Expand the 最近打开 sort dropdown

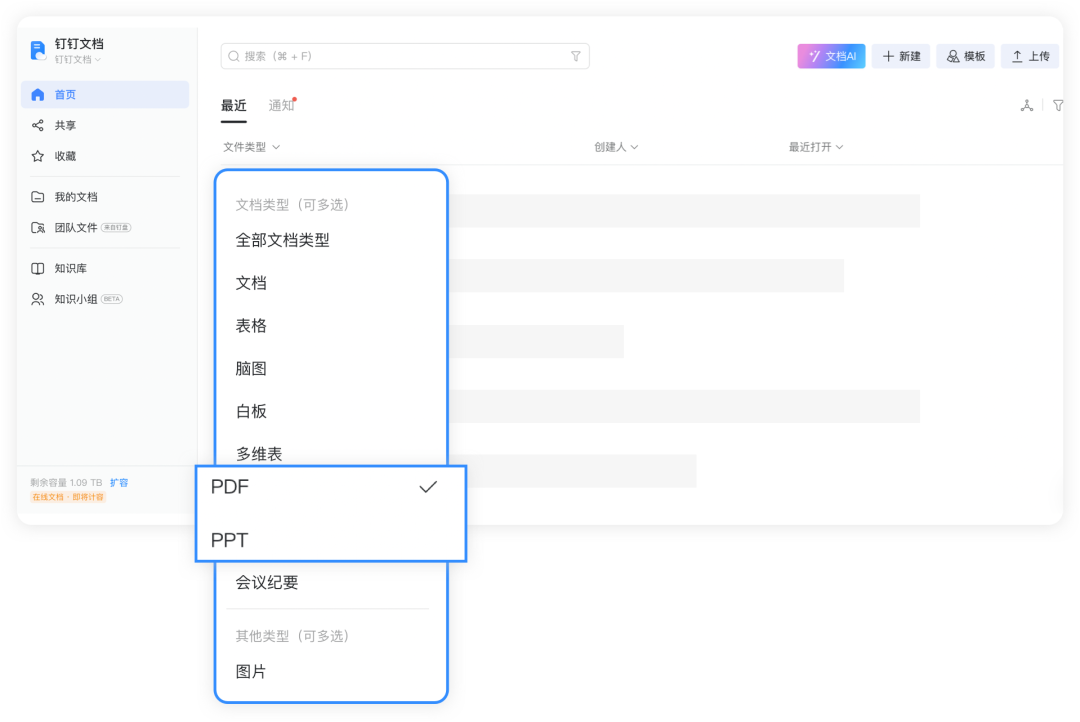(x=816, y=147)
